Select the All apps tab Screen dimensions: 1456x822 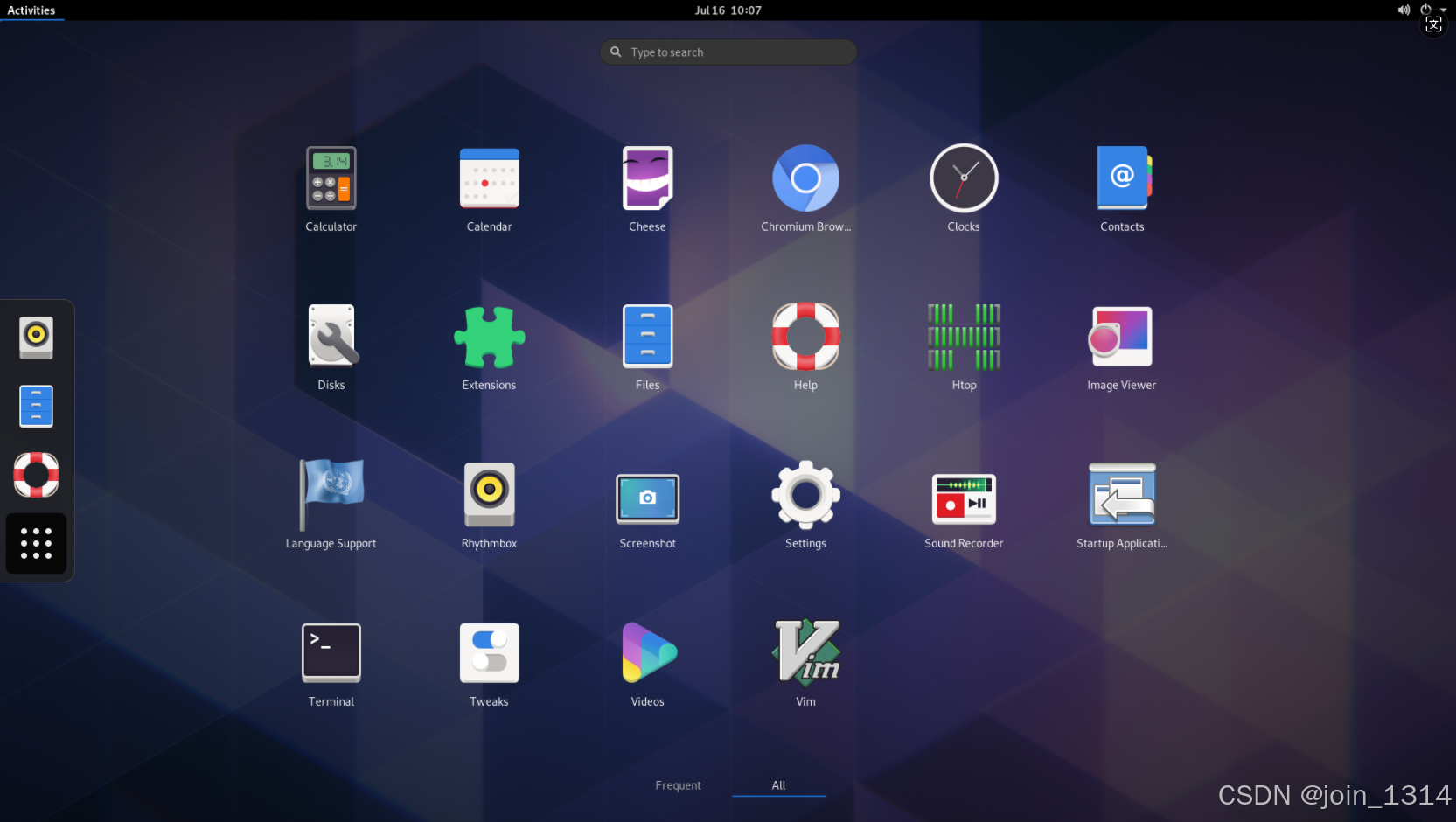[x=778, y=785]
